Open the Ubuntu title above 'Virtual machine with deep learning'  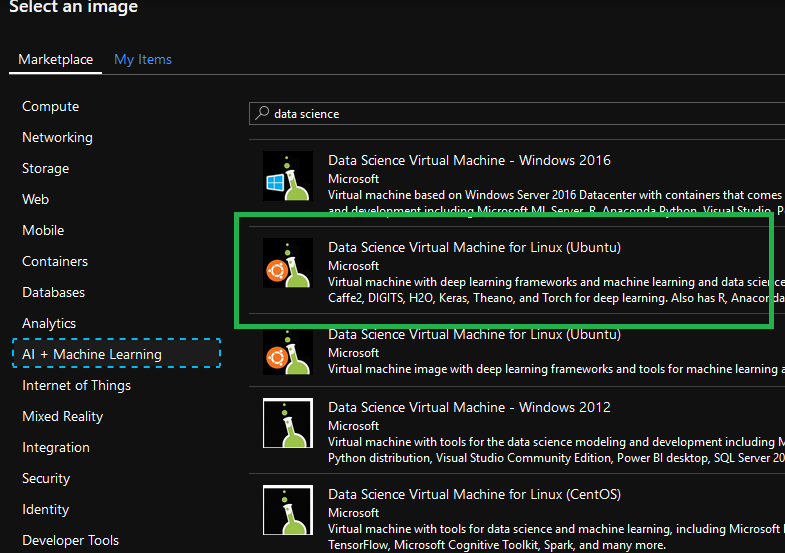474,247
